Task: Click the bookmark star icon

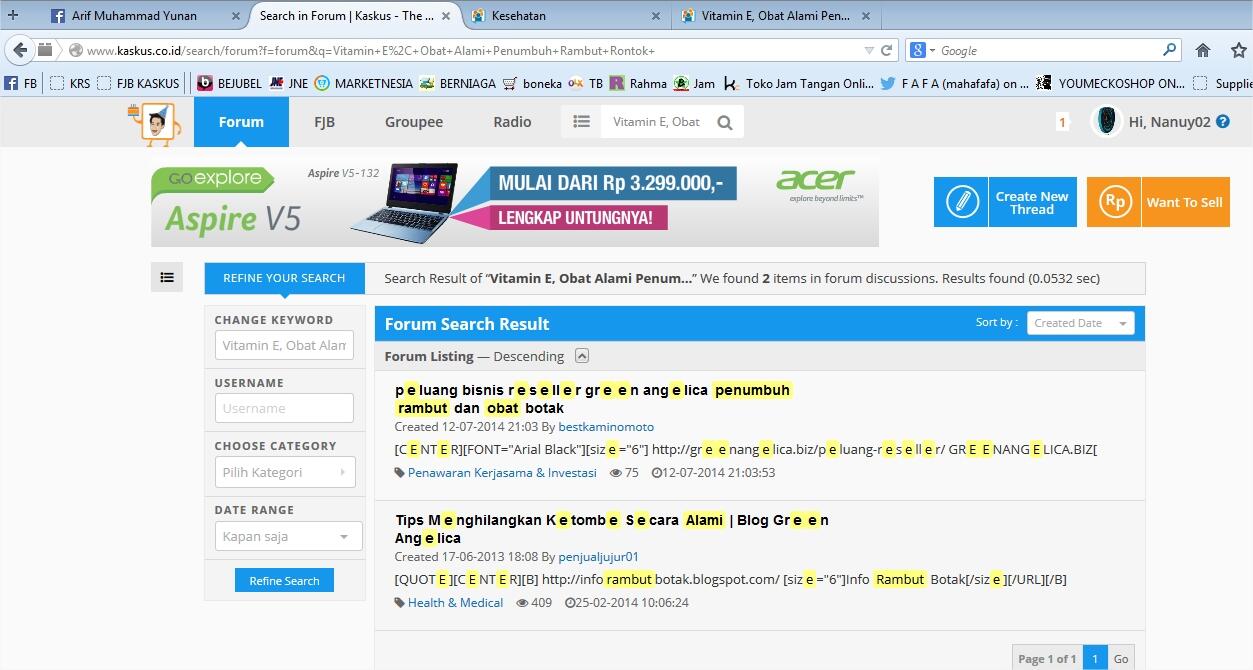Action: click(1239, 50)
